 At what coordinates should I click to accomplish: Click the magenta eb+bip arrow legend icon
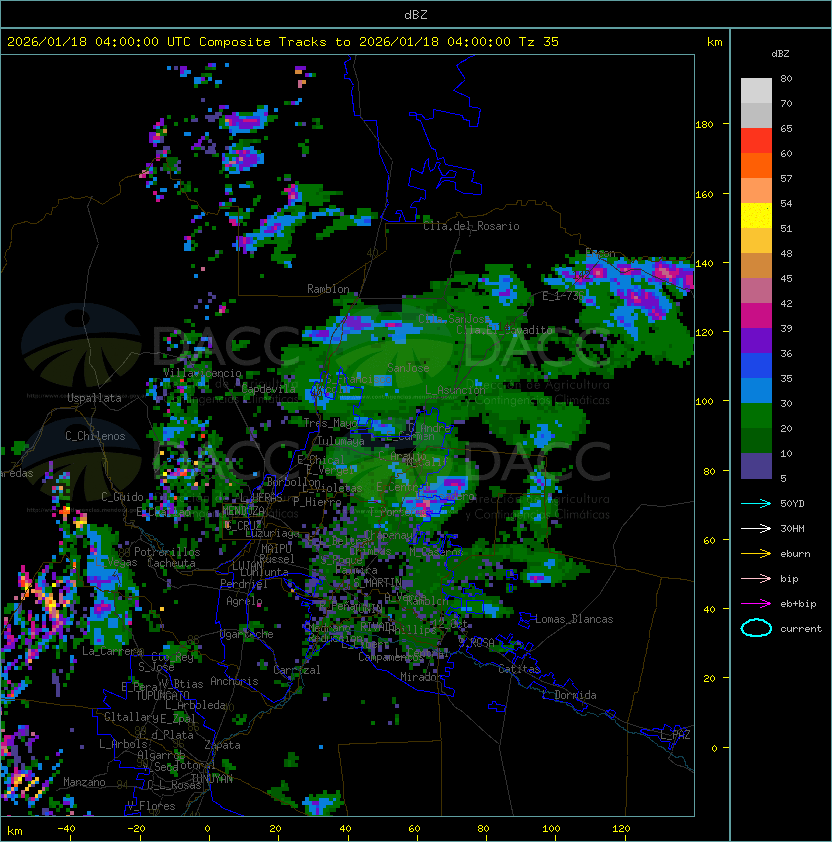[x=756, y=604]
